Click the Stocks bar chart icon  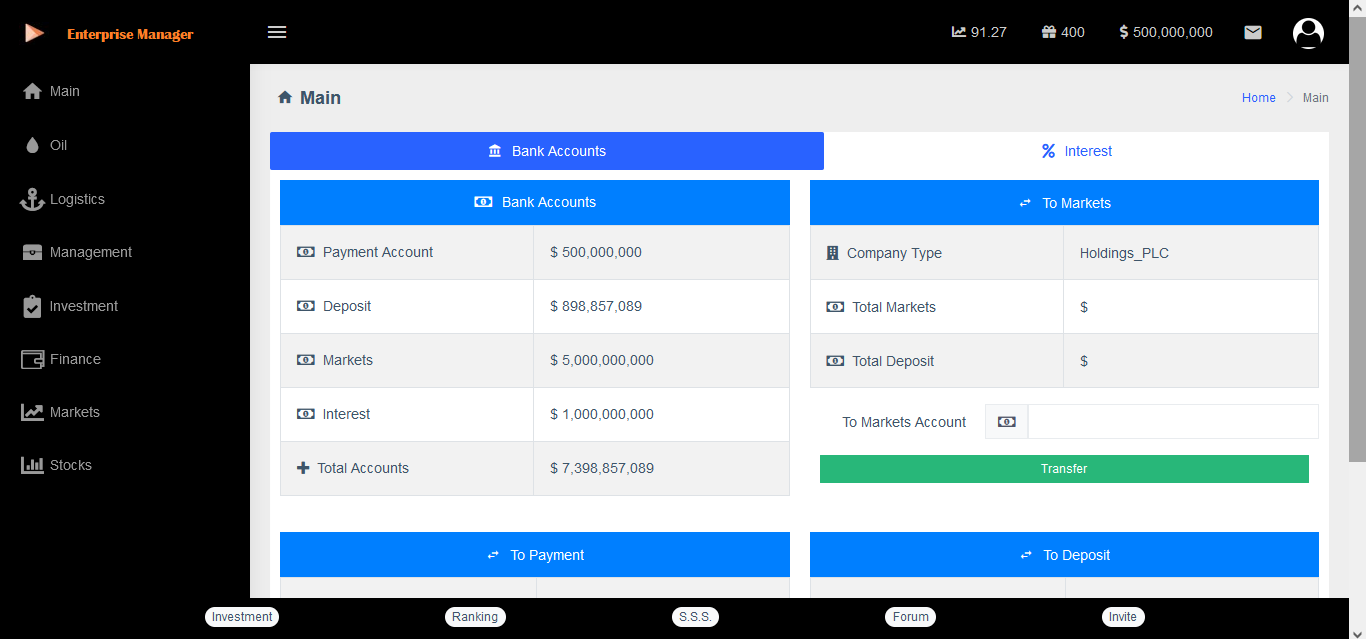pyautogui.click(x=32, y=465)
